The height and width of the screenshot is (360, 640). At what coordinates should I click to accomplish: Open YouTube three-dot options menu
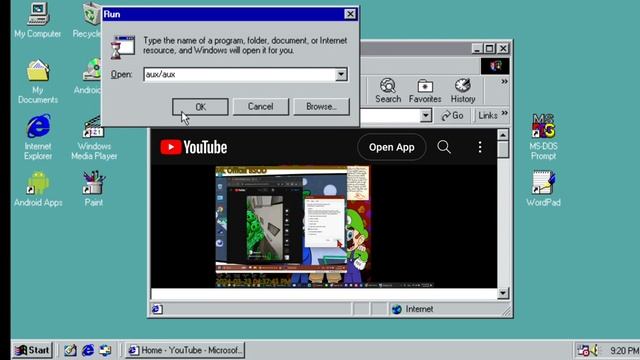pos(480,147)
